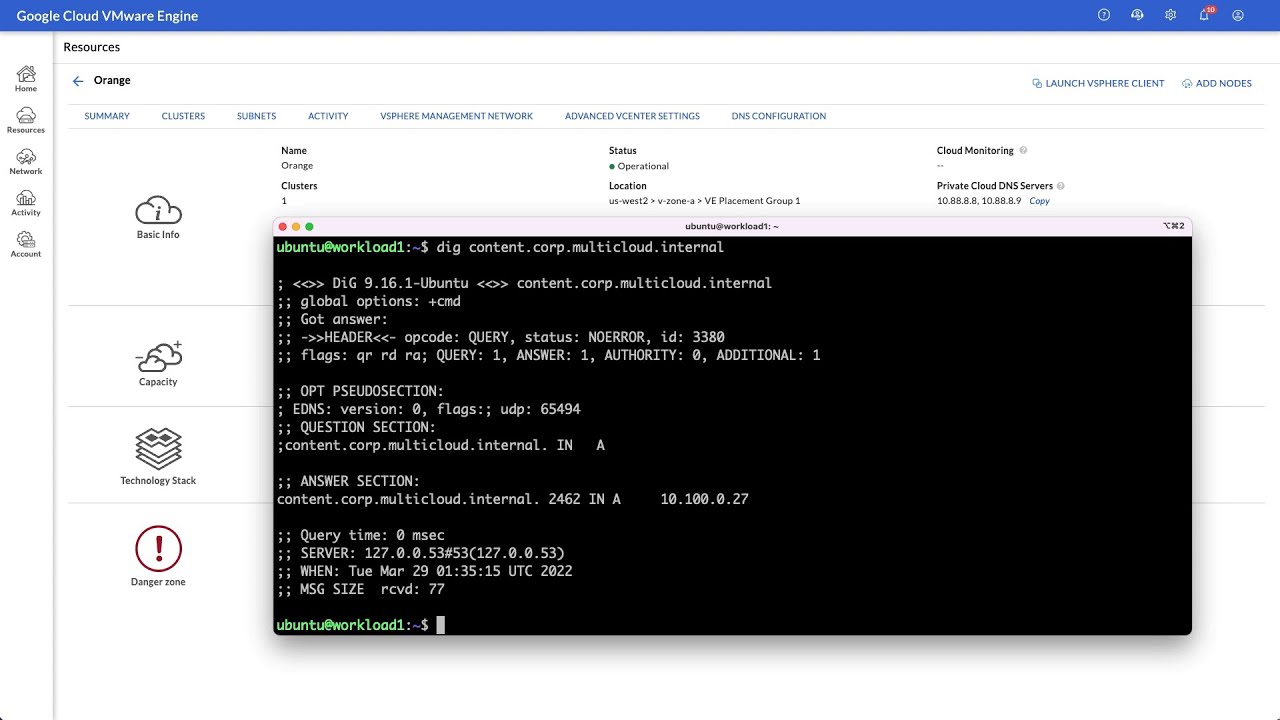The image size is (1280, 720).
Task: Open the settings gear icon
Action: pyautogui.click(x=1170, y=14)
